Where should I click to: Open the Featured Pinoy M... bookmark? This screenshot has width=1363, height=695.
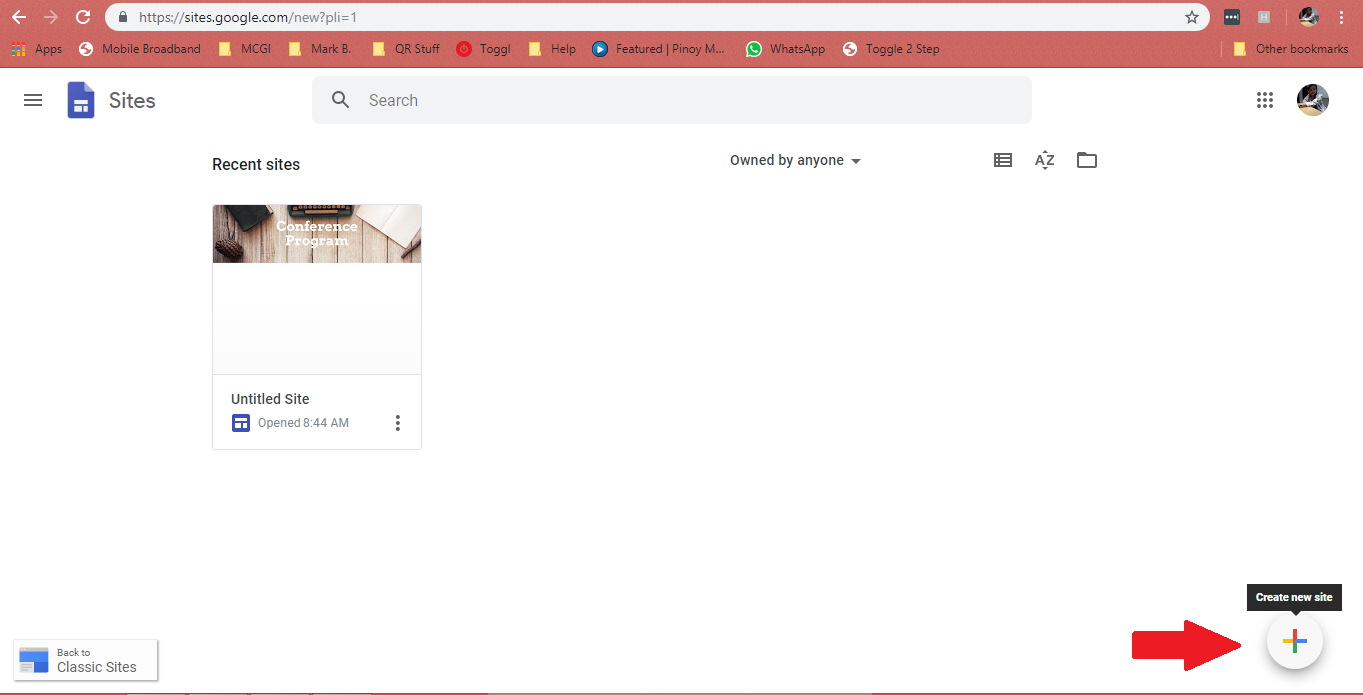pos(658,49)
